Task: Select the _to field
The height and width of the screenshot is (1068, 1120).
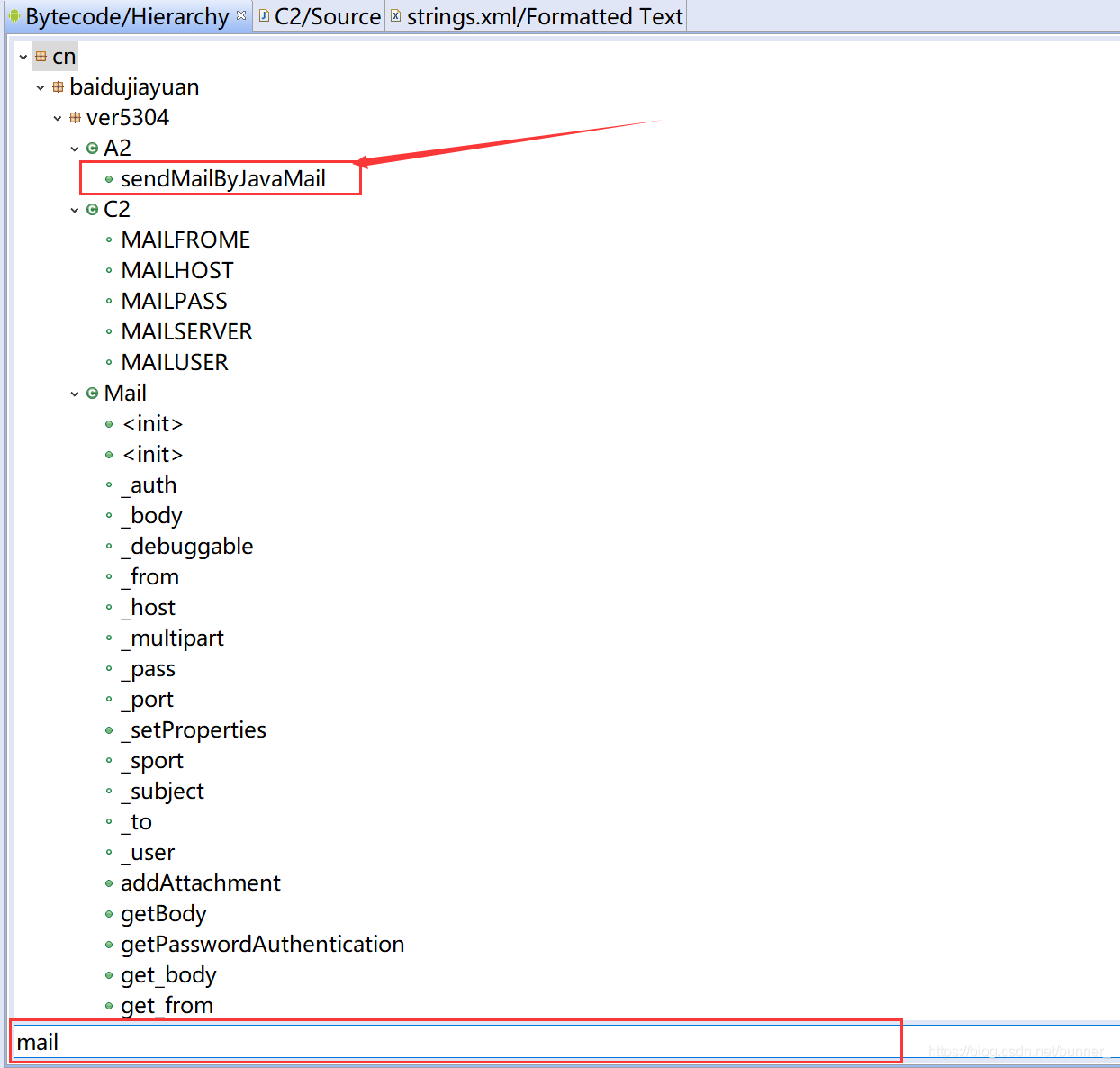Action: (x=136, y=821)
